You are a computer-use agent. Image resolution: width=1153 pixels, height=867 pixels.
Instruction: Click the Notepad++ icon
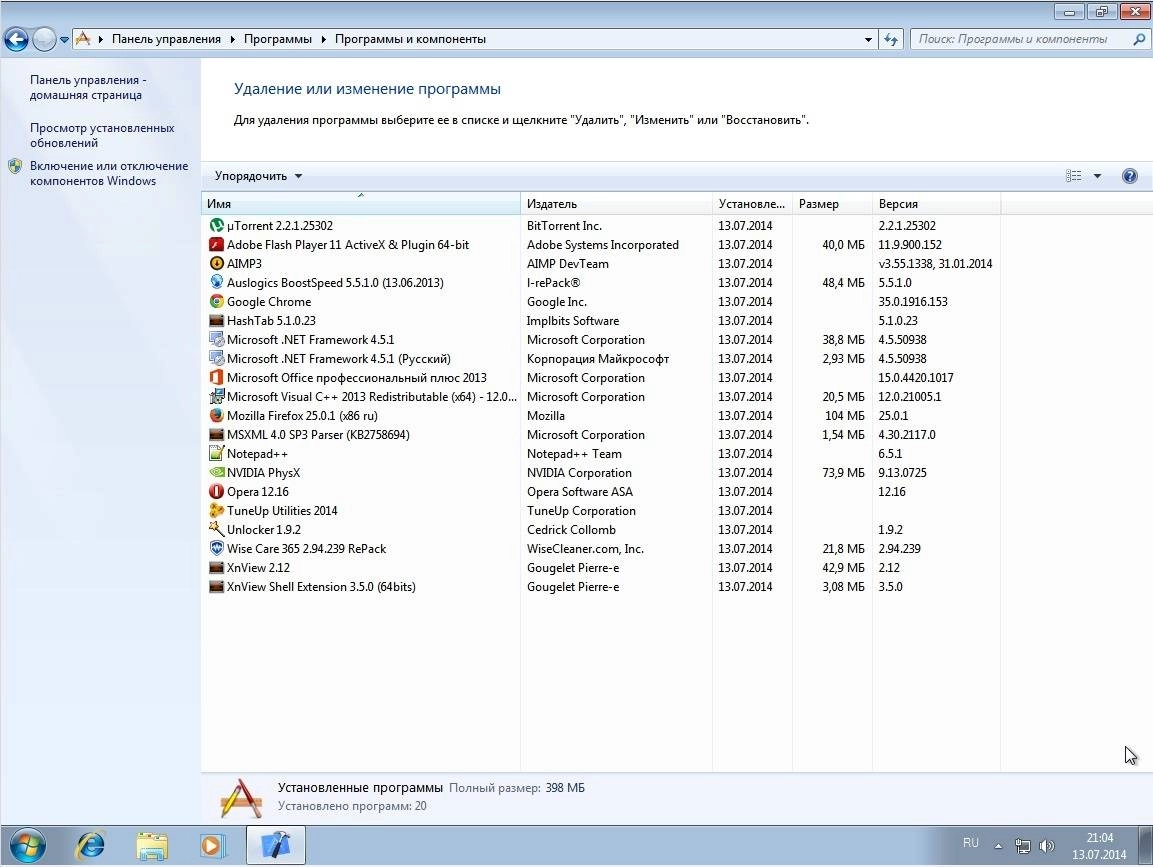coord(216,454)
